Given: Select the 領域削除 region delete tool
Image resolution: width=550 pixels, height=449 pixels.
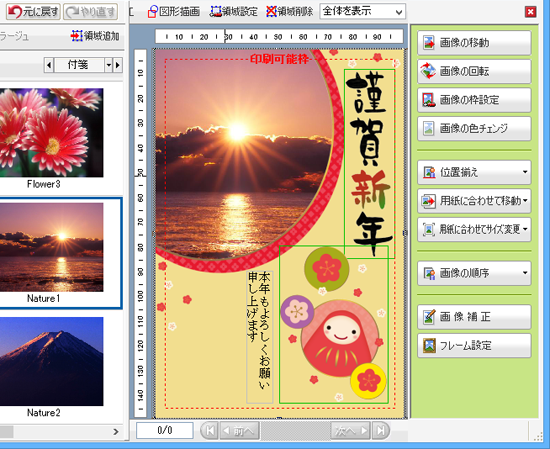Looking at the screenshot, I should [289, 12].
